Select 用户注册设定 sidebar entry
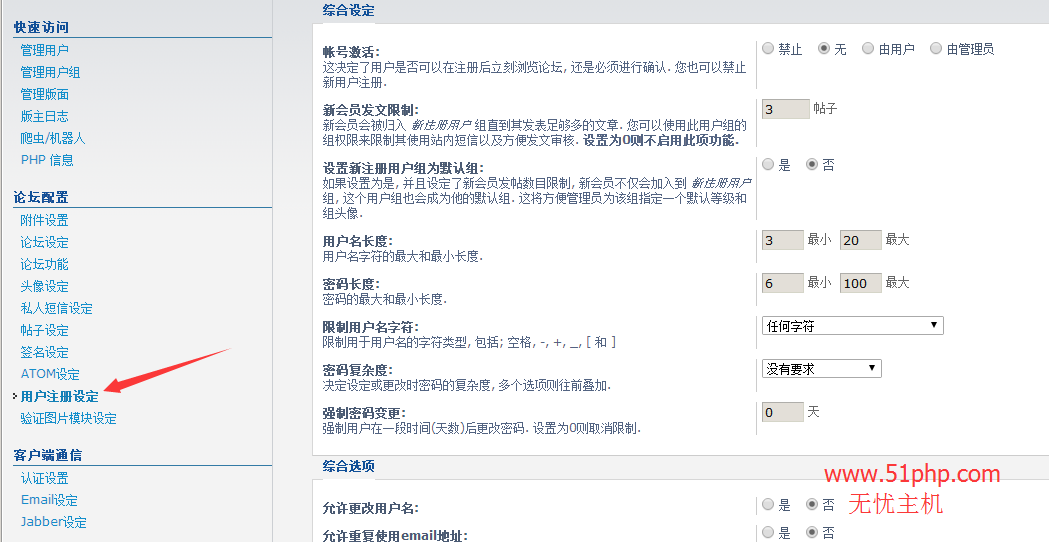1049x542 pixels. click(60, 397)
